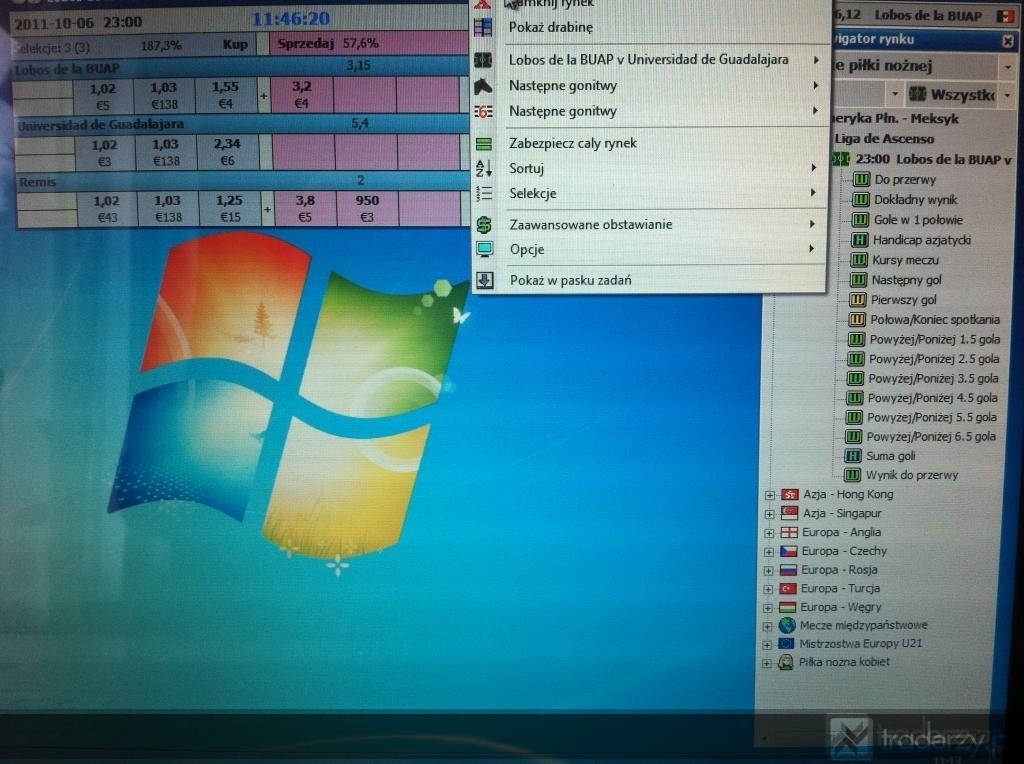Click the EU flag icon for Mistrzostwa Europy U21
This screenshot has width=1024, height=764.
click(786, 644)
